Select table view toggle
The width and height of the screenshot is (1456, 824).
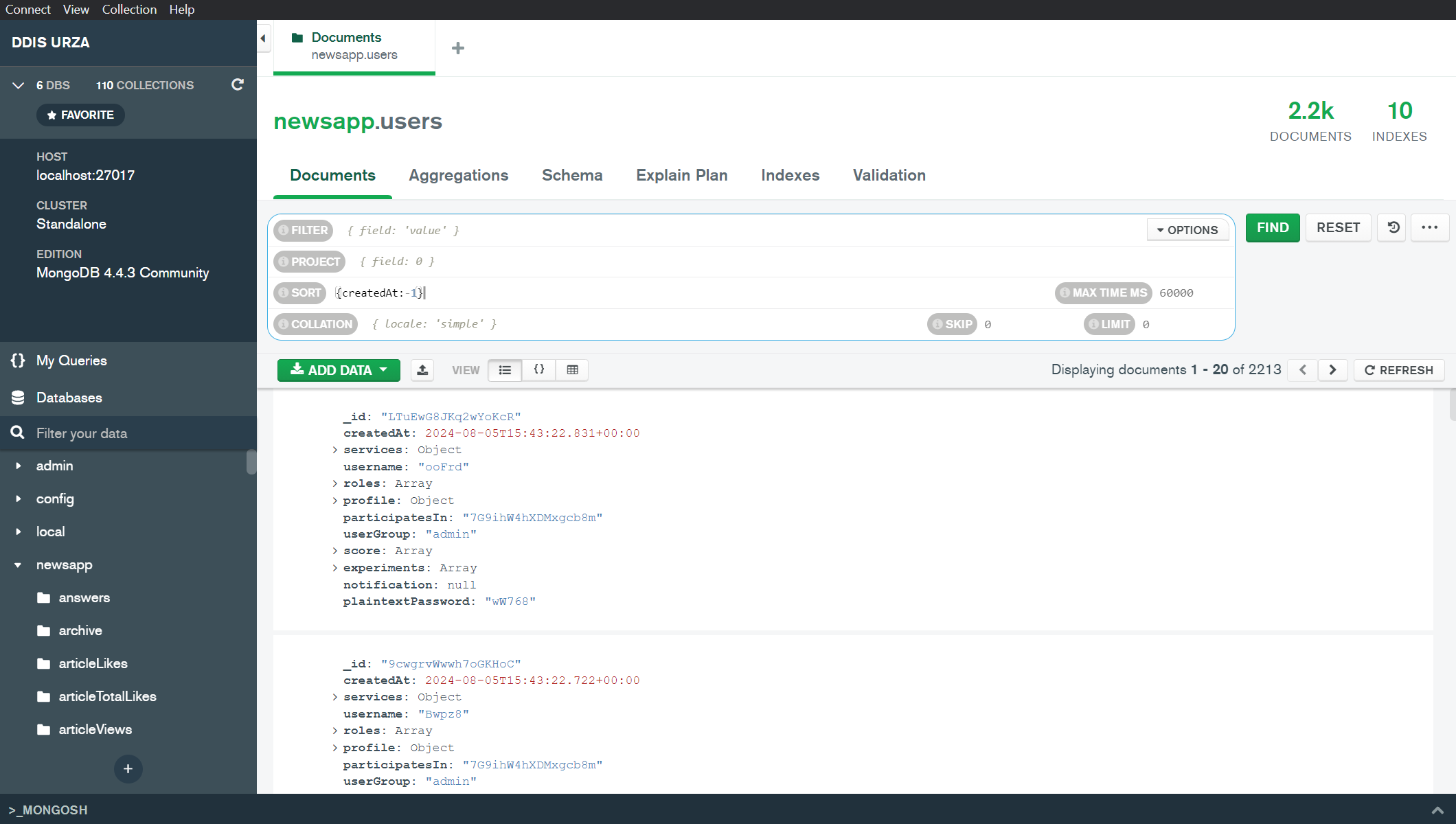[573, 370]
